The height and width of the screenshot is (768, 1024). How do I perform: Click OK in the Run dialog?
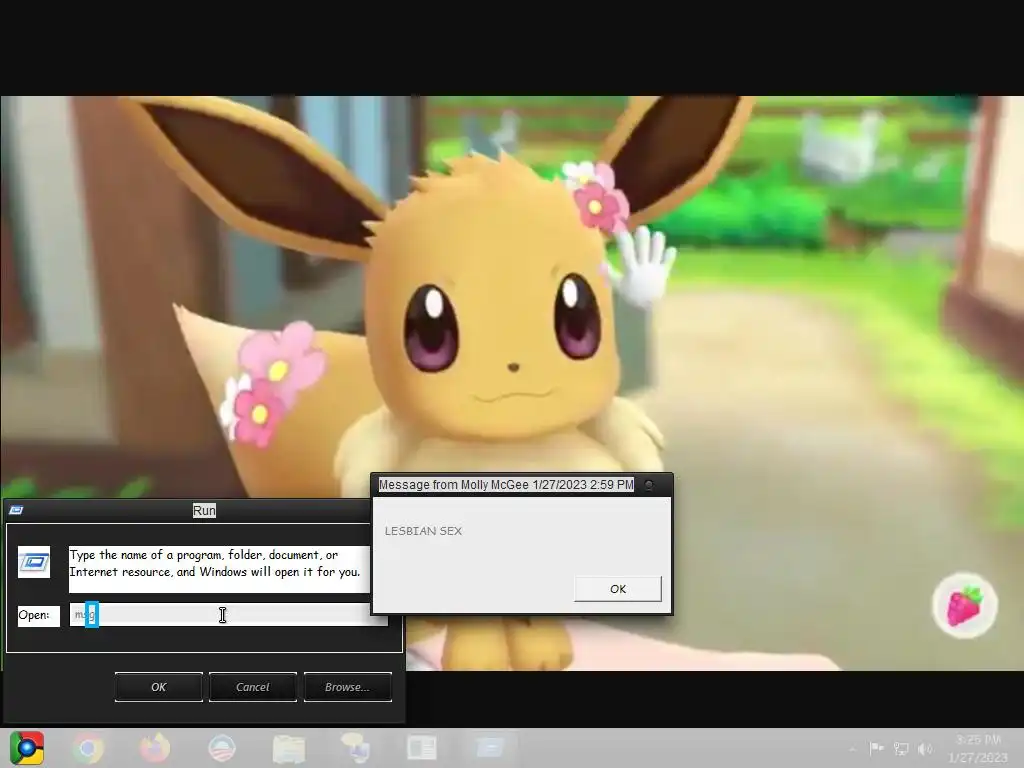pyautogui.click(x=159, y=687)
